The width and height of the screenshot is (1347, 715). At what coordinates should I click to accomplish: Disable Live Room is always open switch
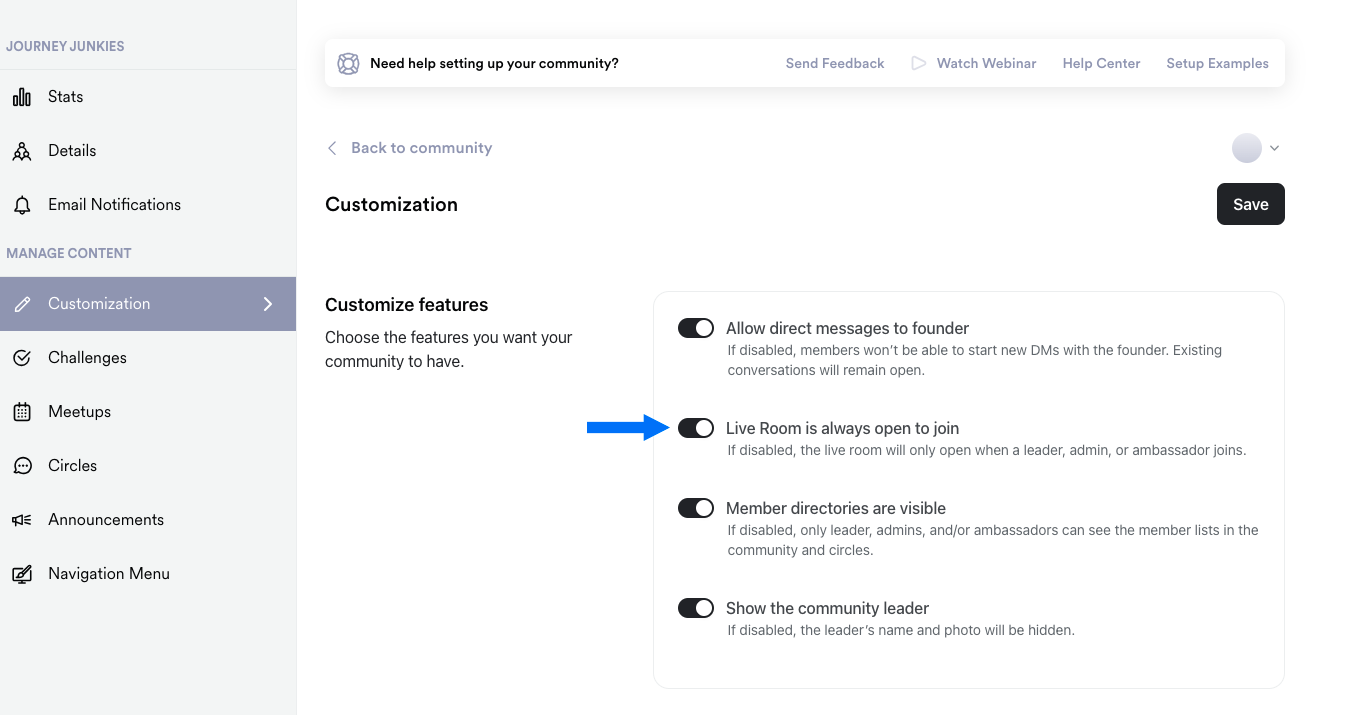pyautogui.click(x=696, y=428)
